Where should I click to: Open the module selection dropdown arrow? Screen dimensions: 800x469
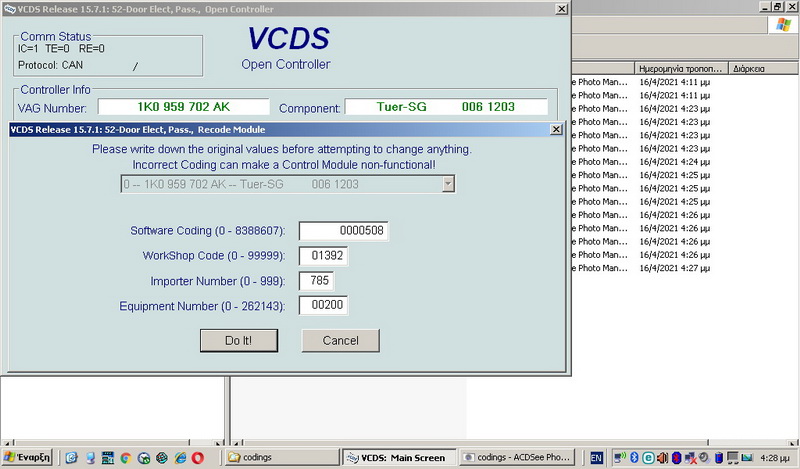point(448,184)
